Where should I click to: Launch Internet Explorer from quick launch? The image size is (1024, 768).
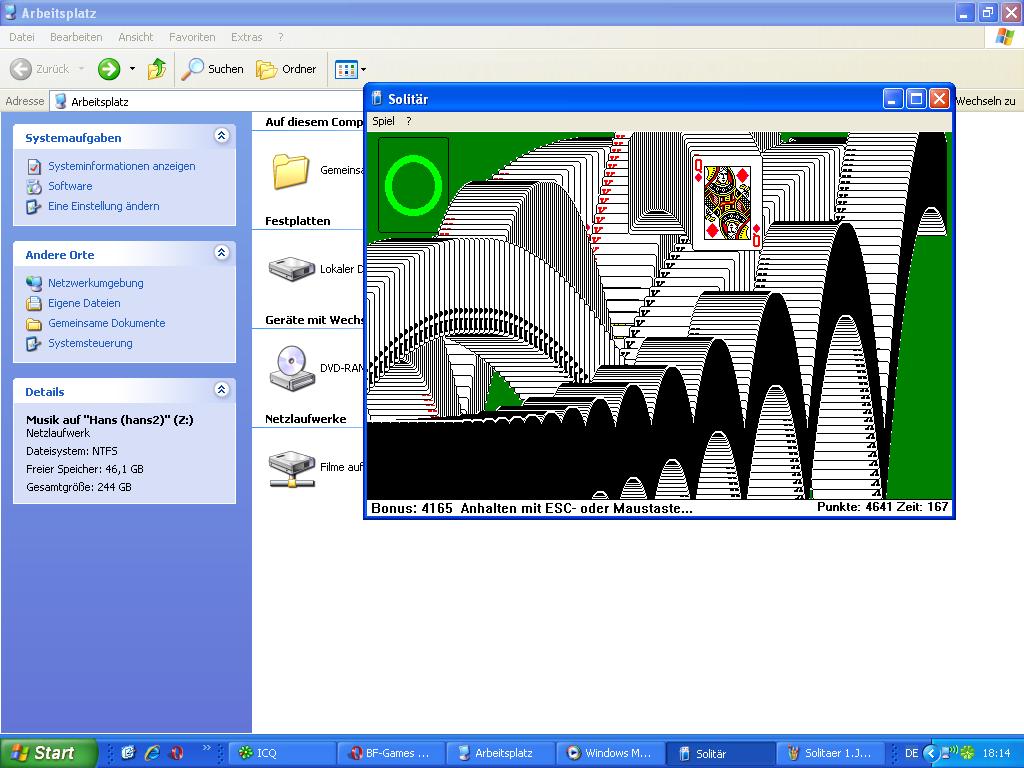(x=152, y=753)
